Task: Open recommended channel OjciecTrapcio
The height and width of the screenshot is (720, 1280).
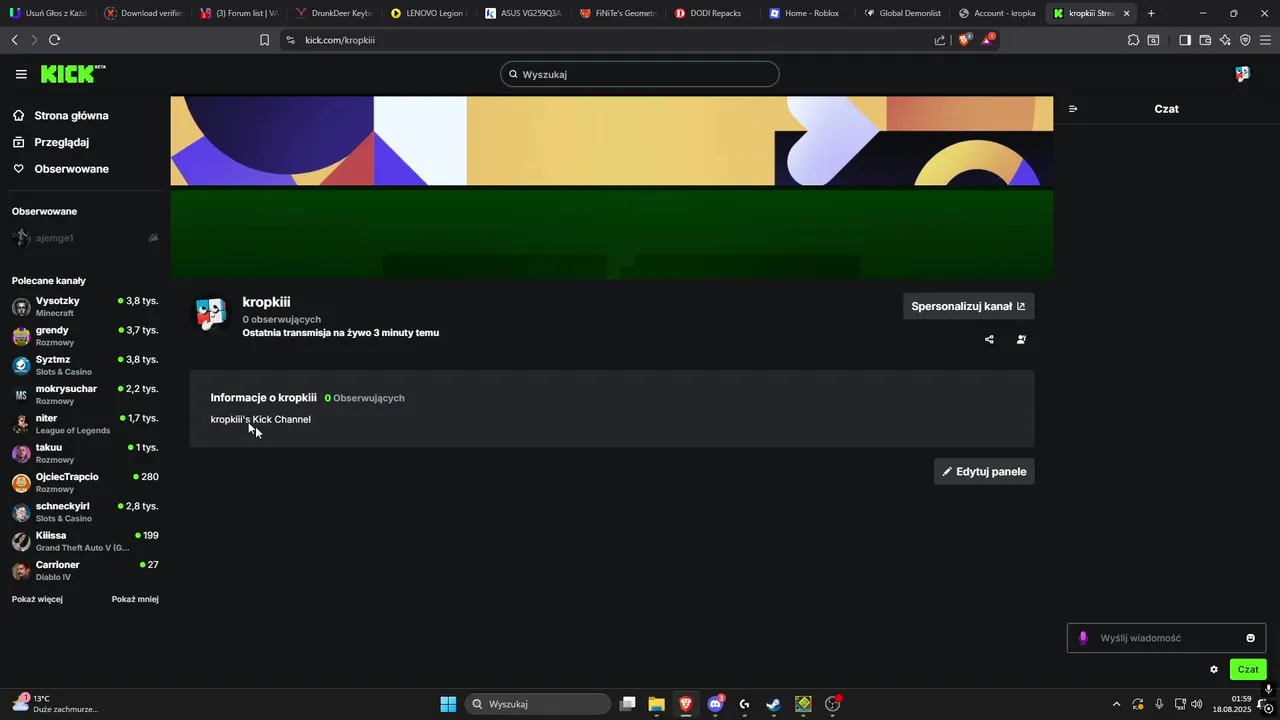Action: click(85, 483)
